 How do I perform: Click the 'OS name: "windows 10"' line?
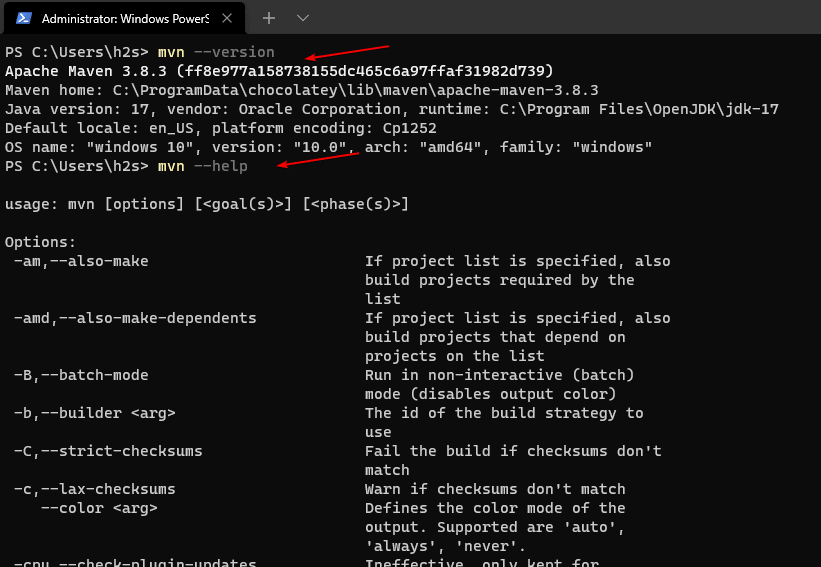(x=328, y=147)
